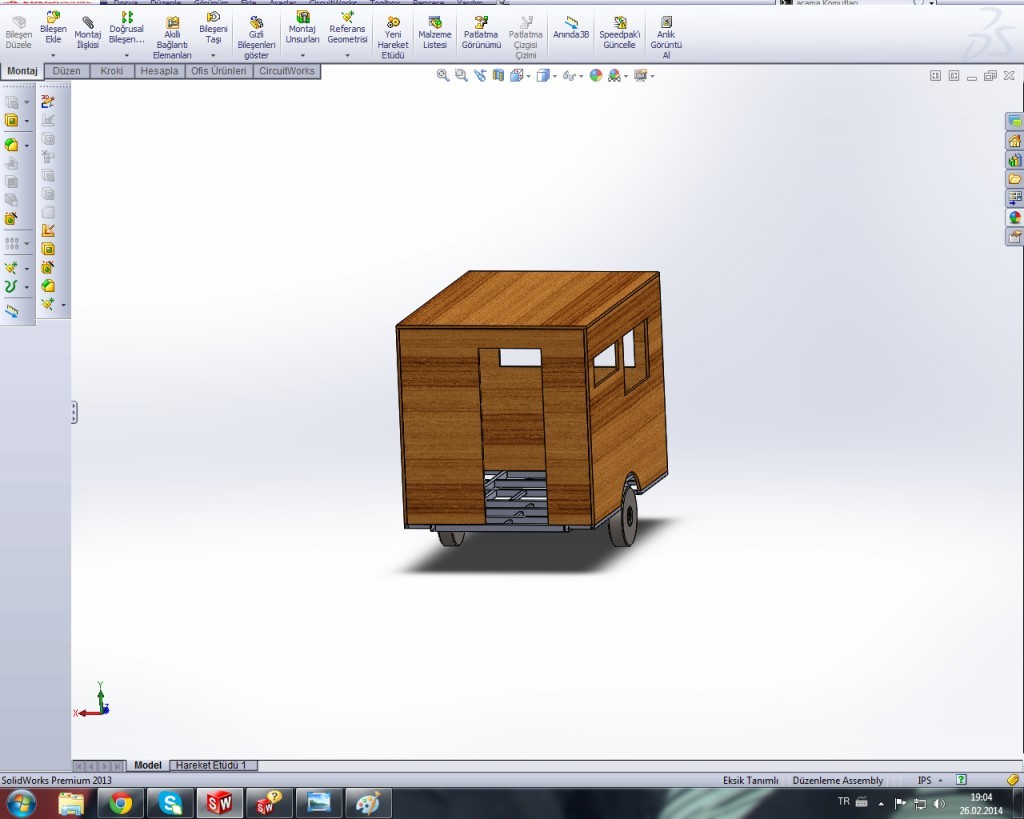Expand the Montaj Unsurları dropdown arrow
1024x819 pixels.
tap(302, 56)
